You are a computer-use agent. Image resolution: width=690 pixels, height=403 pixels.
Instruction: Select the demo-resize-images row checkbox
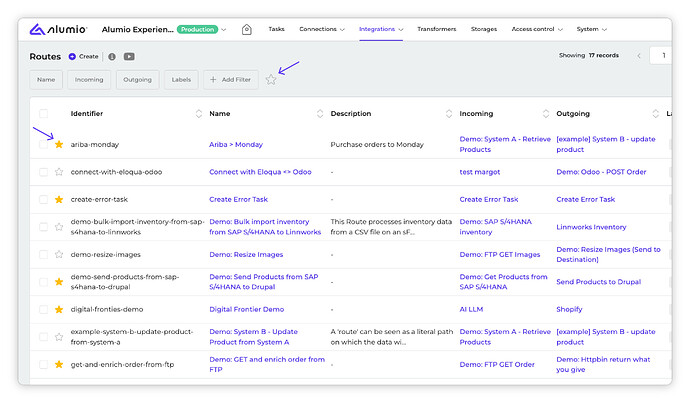44,254
